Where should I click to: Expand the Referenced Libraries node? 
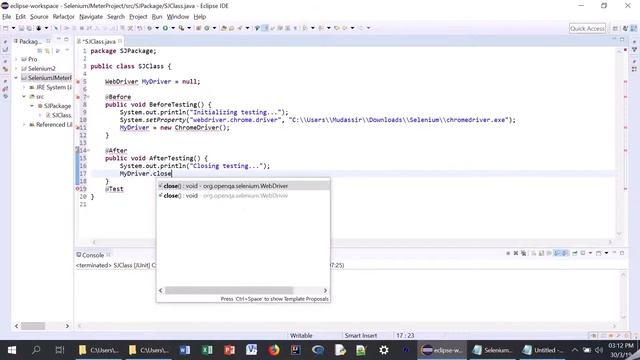click(24, 124)
